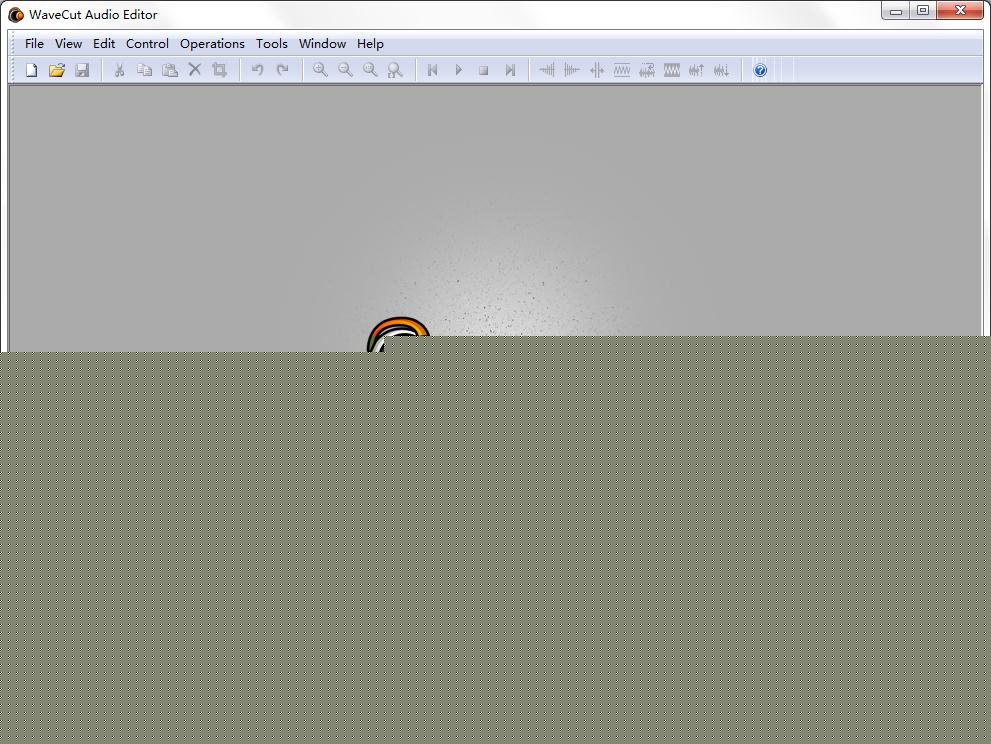991x744 pixels.
Task: Open an audio file from disk
Action: tap(57, 70)
